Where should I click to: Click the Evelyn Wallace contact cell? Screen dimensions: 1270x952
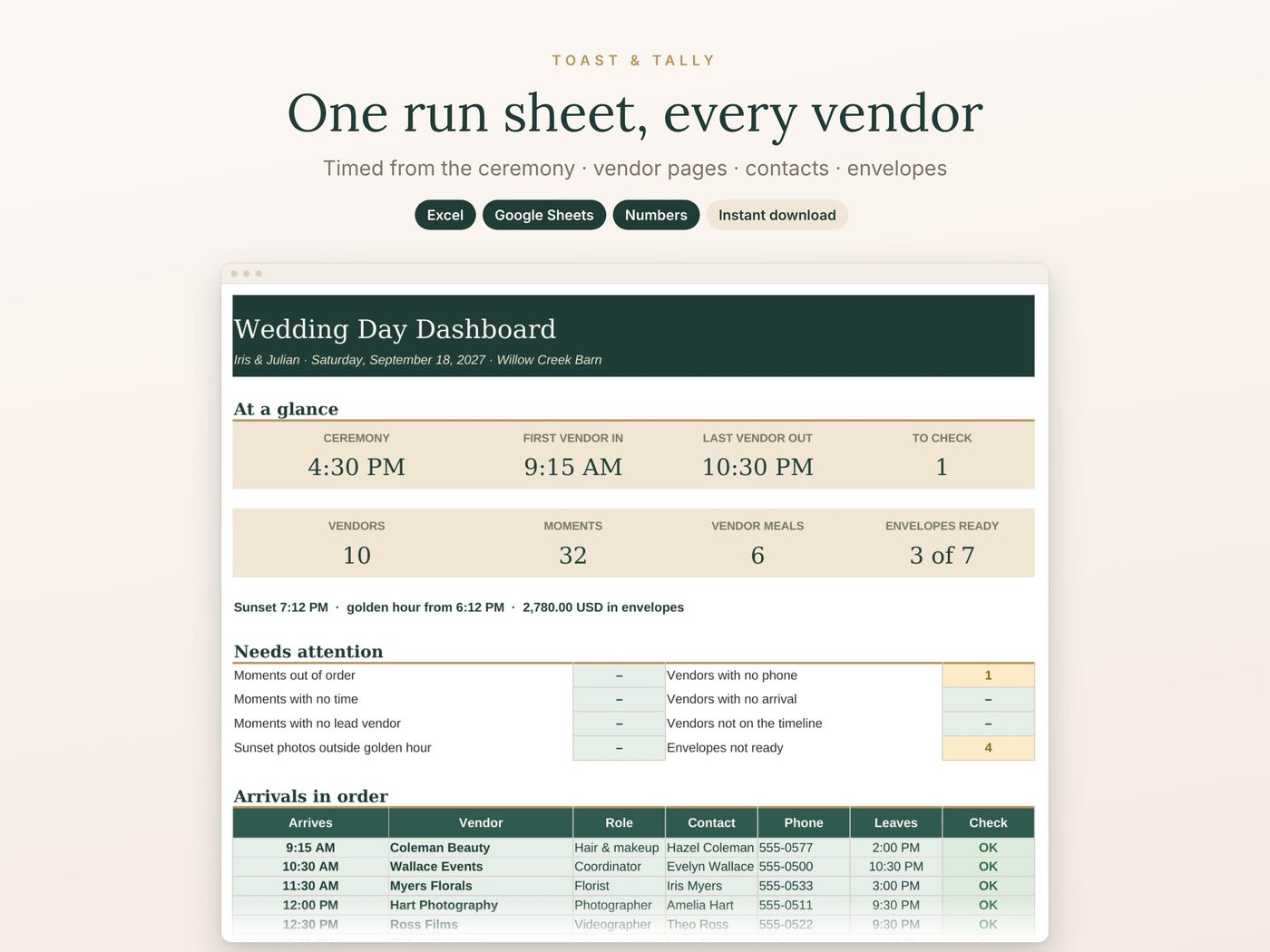click(x=711, y=867)
